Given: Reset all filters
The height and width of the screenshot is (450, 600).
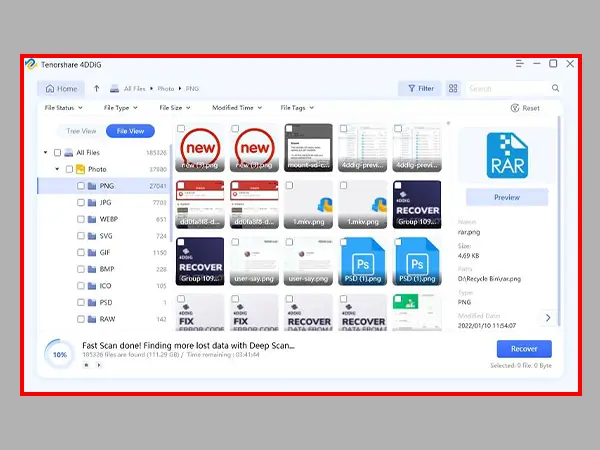Looking at the screenshot, I should point(525,108).
